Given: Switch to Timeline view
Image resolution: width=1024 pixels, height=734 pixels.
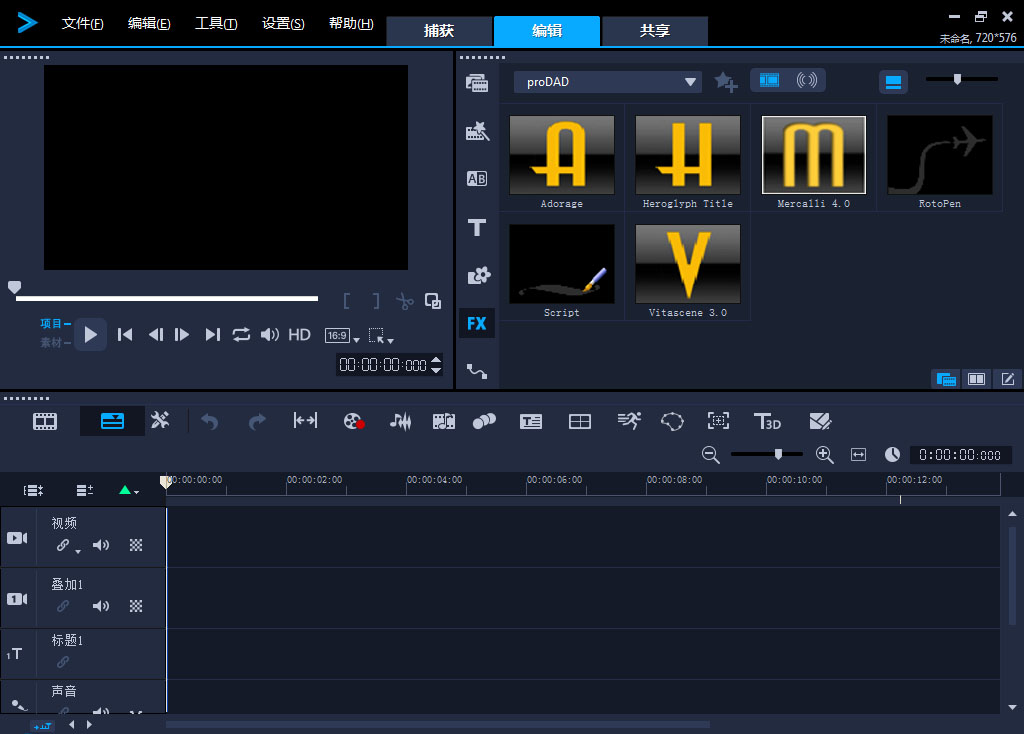Looking at the screenshot, I should [112, 421].
